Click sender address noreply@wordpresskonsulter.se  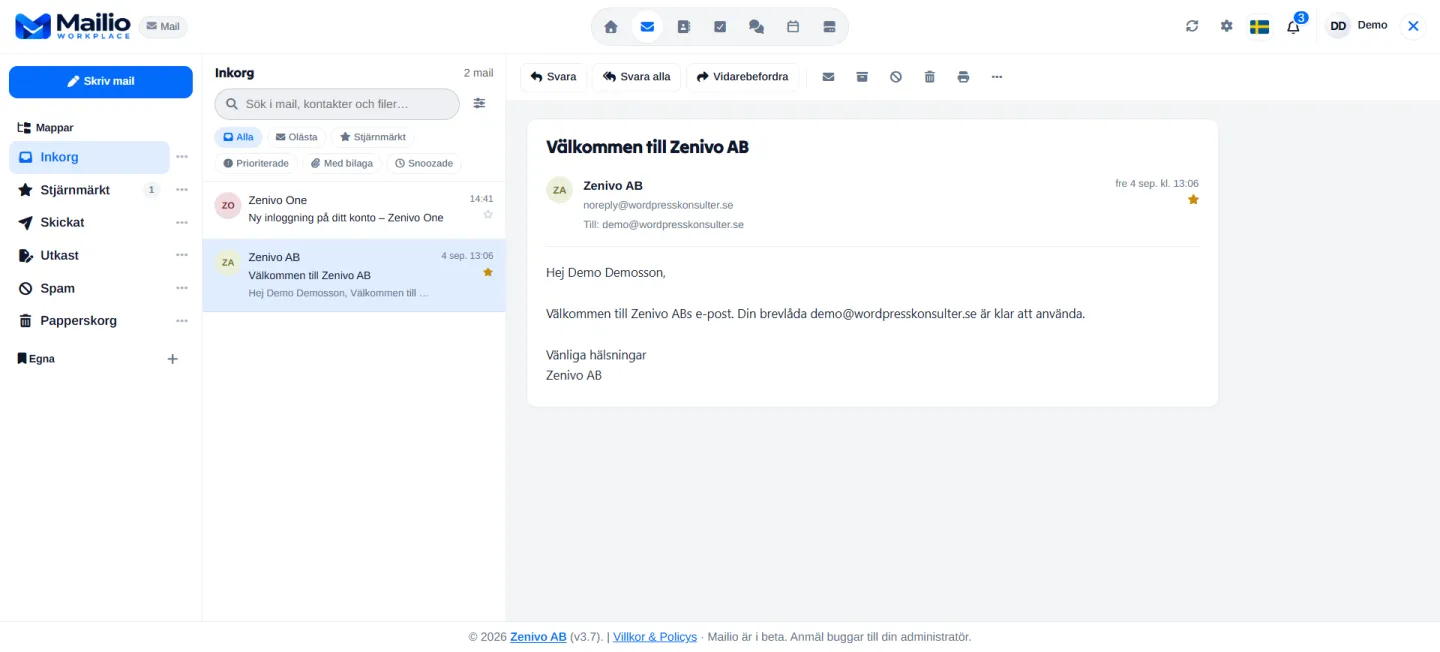pyautogui.click(x=658, y=205)
